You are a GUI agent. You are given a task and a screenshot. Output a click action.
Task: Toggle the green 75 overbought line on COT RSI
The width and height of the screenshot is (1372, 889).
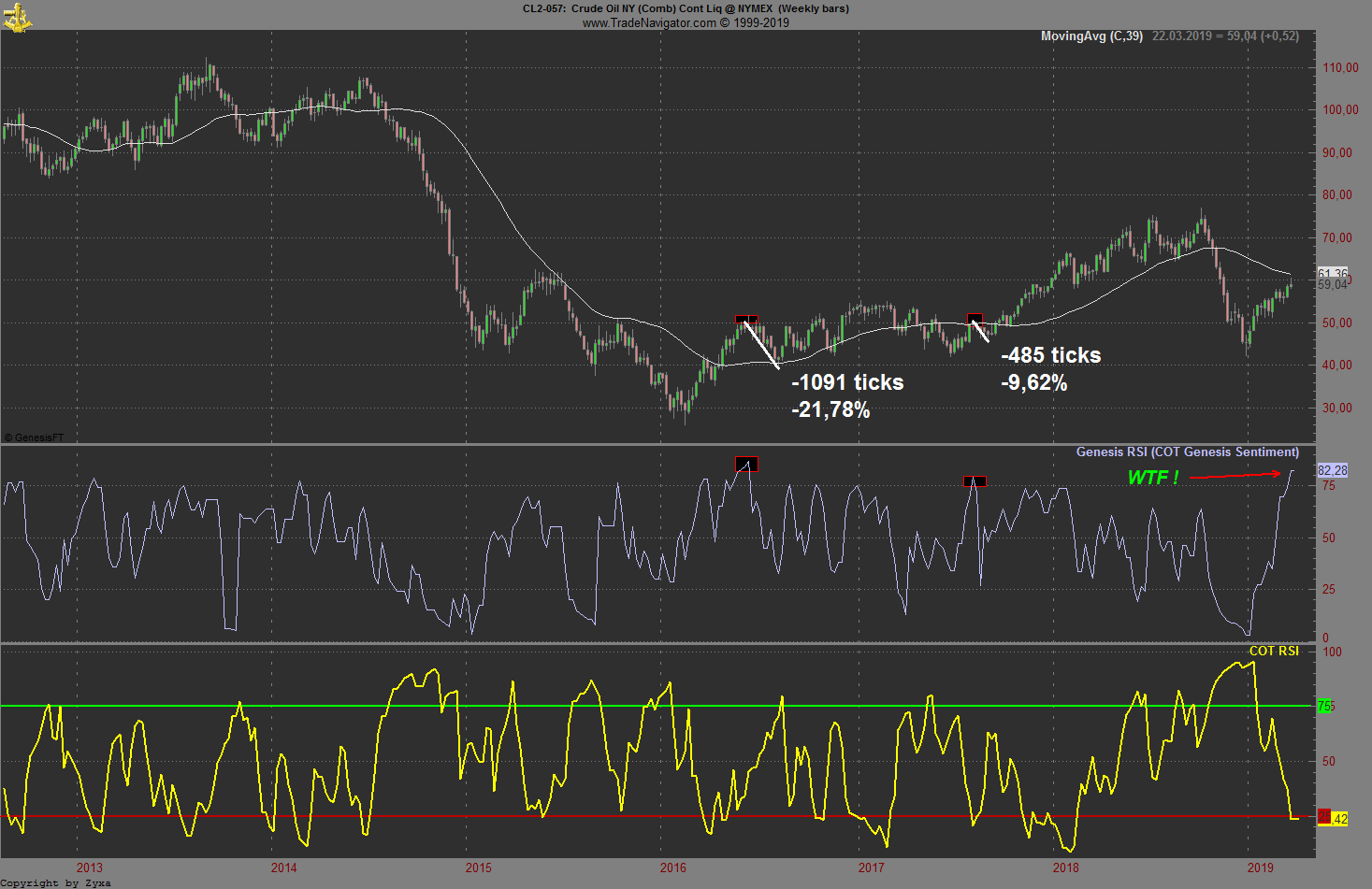pyautogui.click(x=655, y=706)
